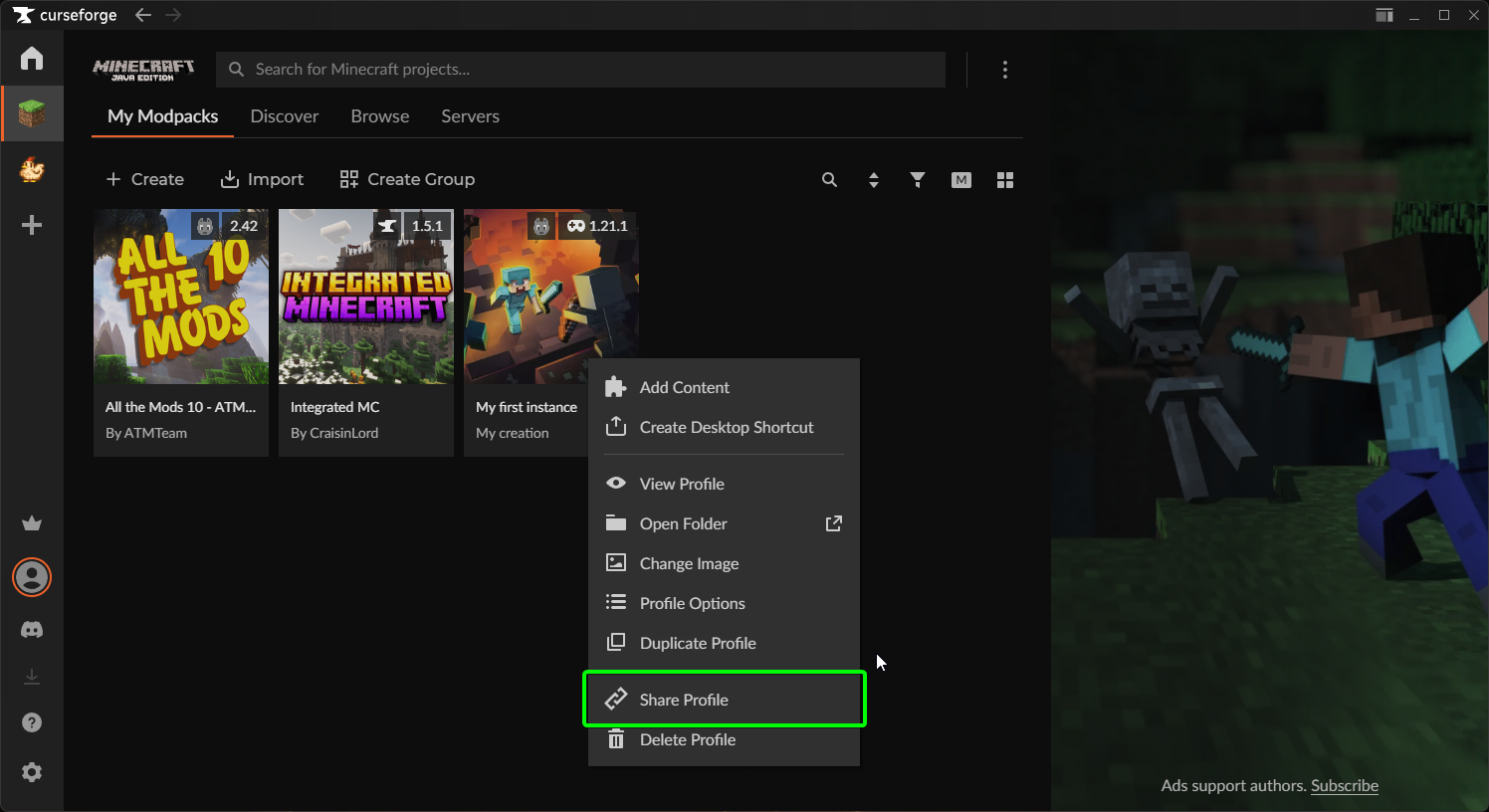The height and width of the screenshot is (812, 1489).
Task: Click the modpack search magnifier icon
Action: 829,180
